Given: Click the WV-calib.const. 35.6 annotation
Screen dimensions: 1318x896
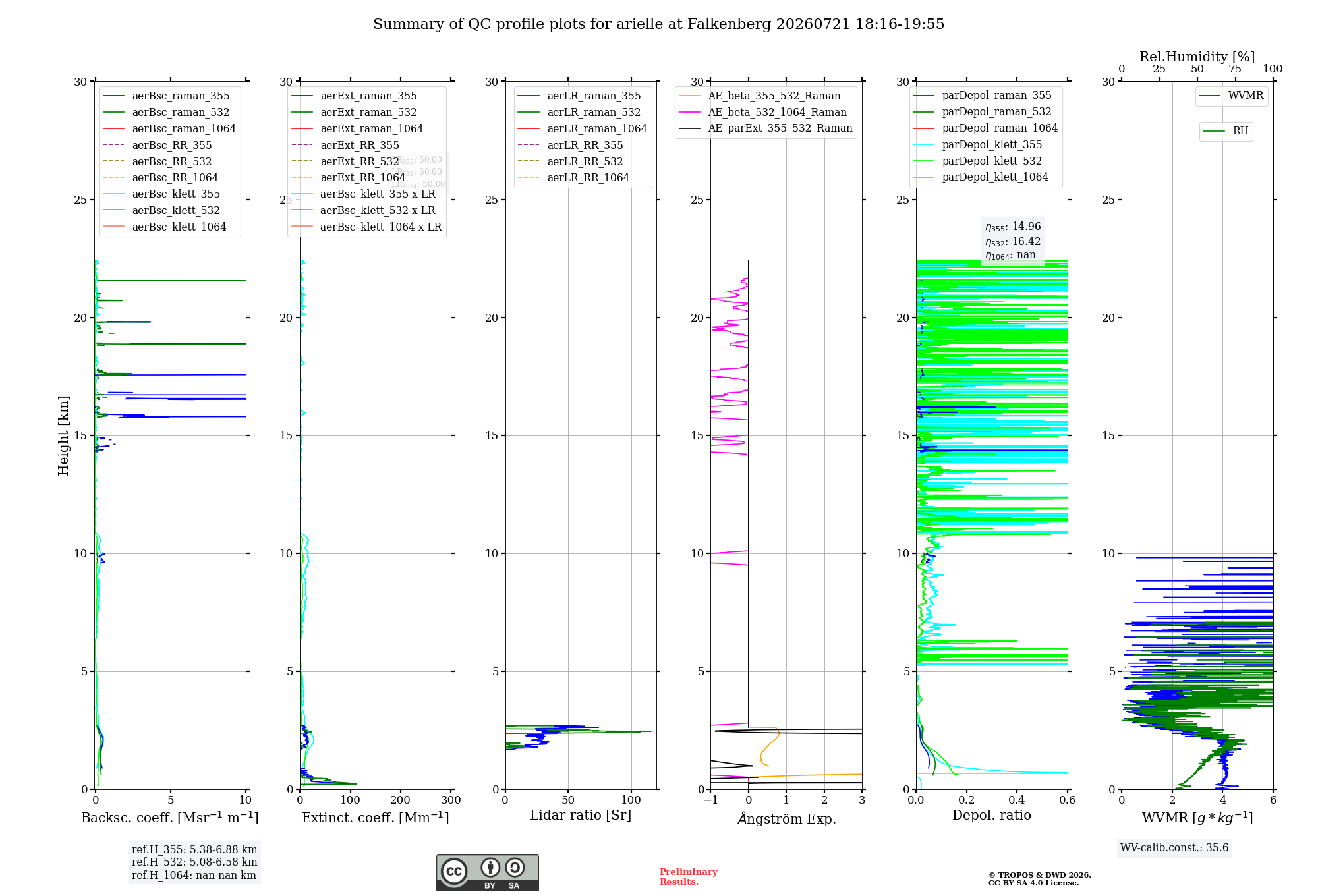Looking at the screenshot, I should point(1174,848).
